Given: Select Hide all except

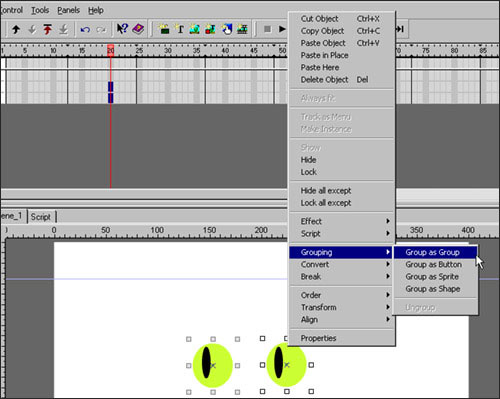Looking at the screenshot, I should [342, 191].
